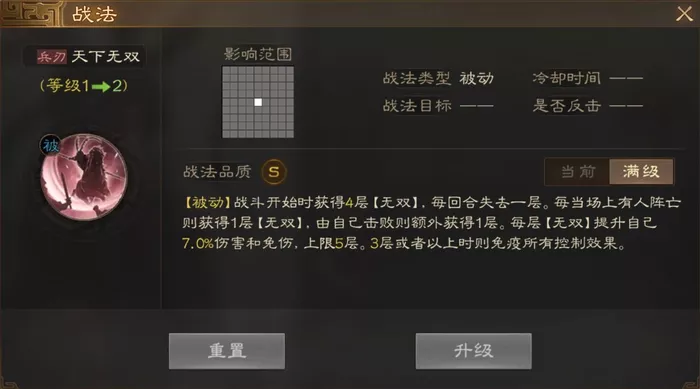Click the 重置 reset button

pos(227,351)
